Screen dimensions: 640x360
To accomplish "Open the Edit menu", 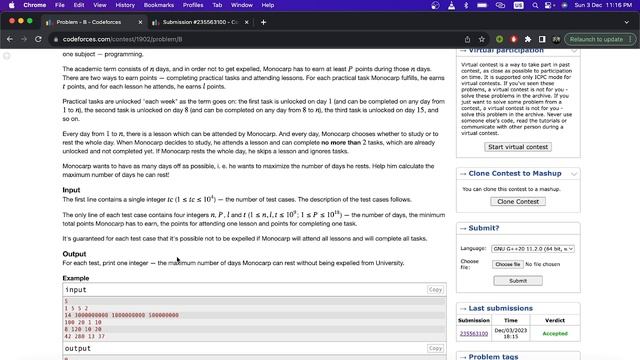I will [x=79, y=5].
